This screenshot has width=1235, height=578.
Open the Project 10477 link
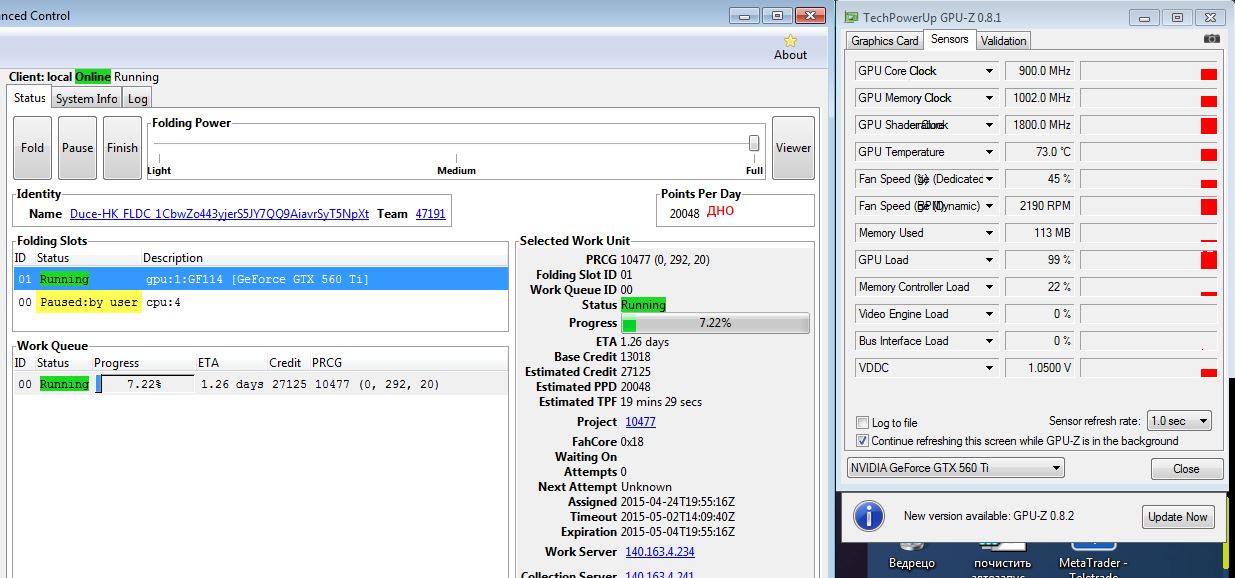coord(641,422)
